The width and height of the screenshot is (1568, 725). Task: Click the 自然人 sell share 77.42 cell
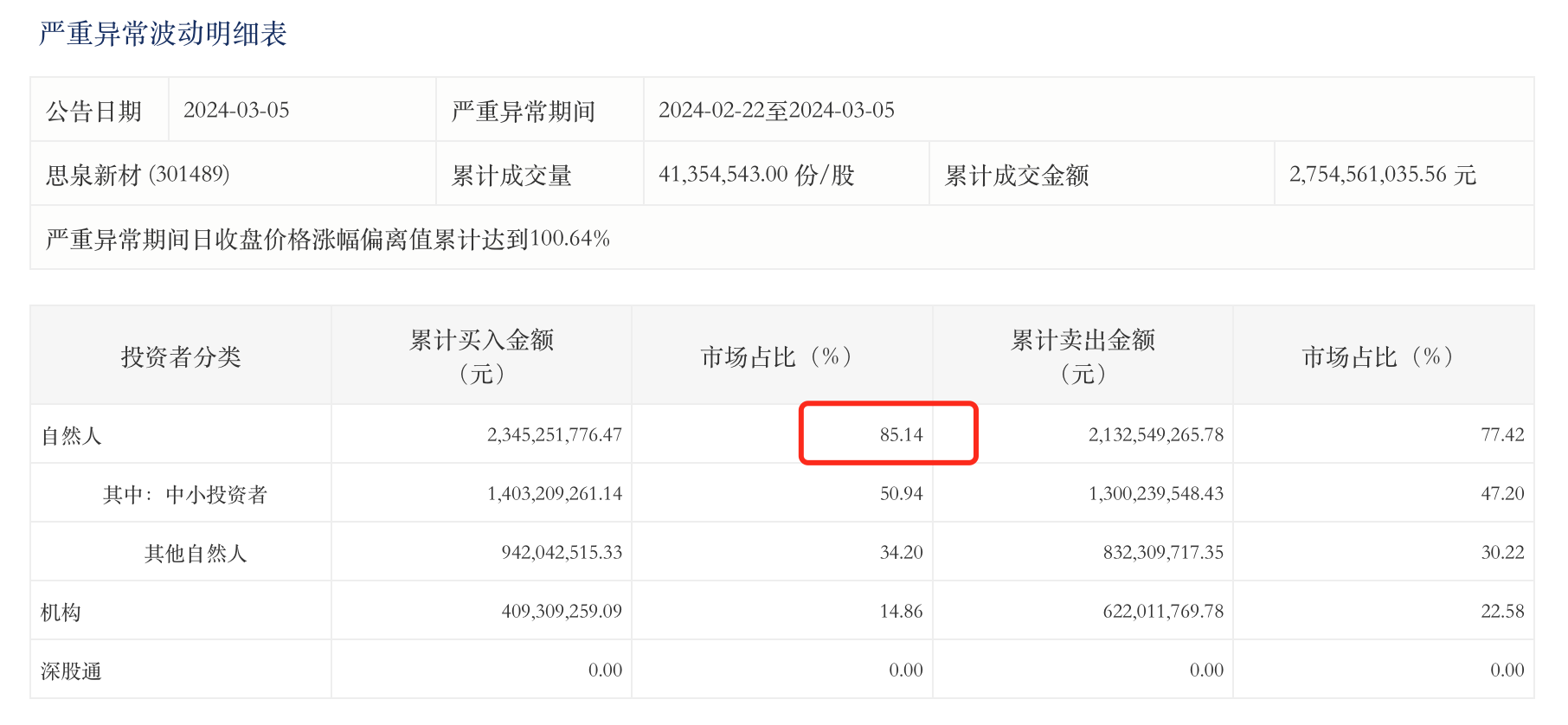(1502, 434)
